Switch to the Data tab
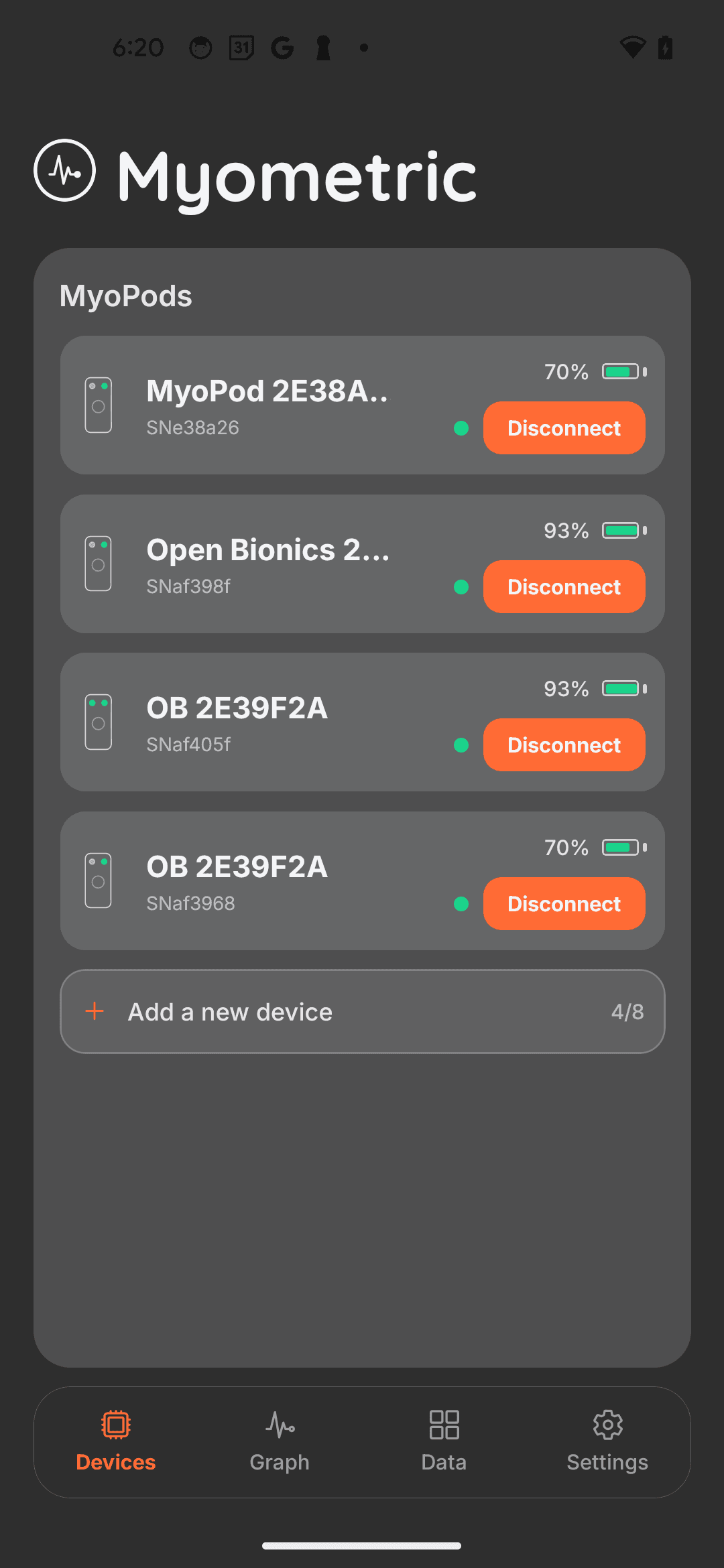Viewport: 724px width, 1568px height. 443,1441
